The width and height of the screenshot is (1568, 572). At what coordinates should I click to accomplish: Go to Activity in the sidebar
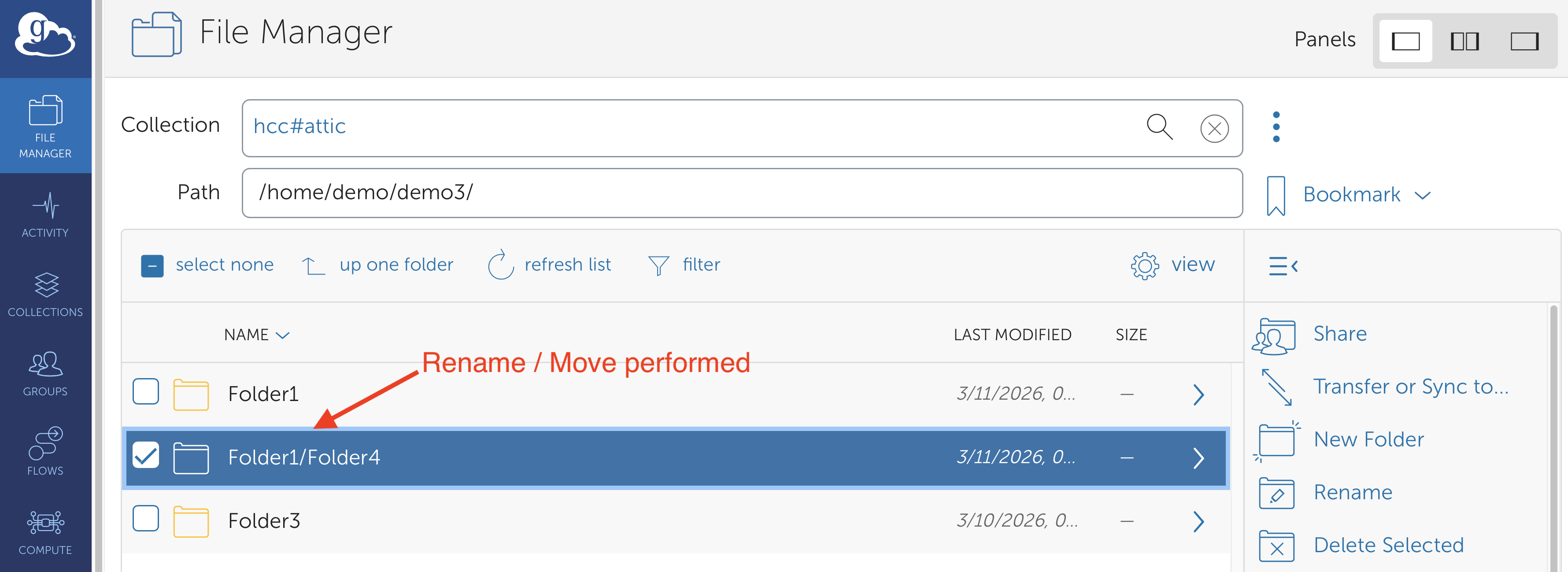point(45,215)
